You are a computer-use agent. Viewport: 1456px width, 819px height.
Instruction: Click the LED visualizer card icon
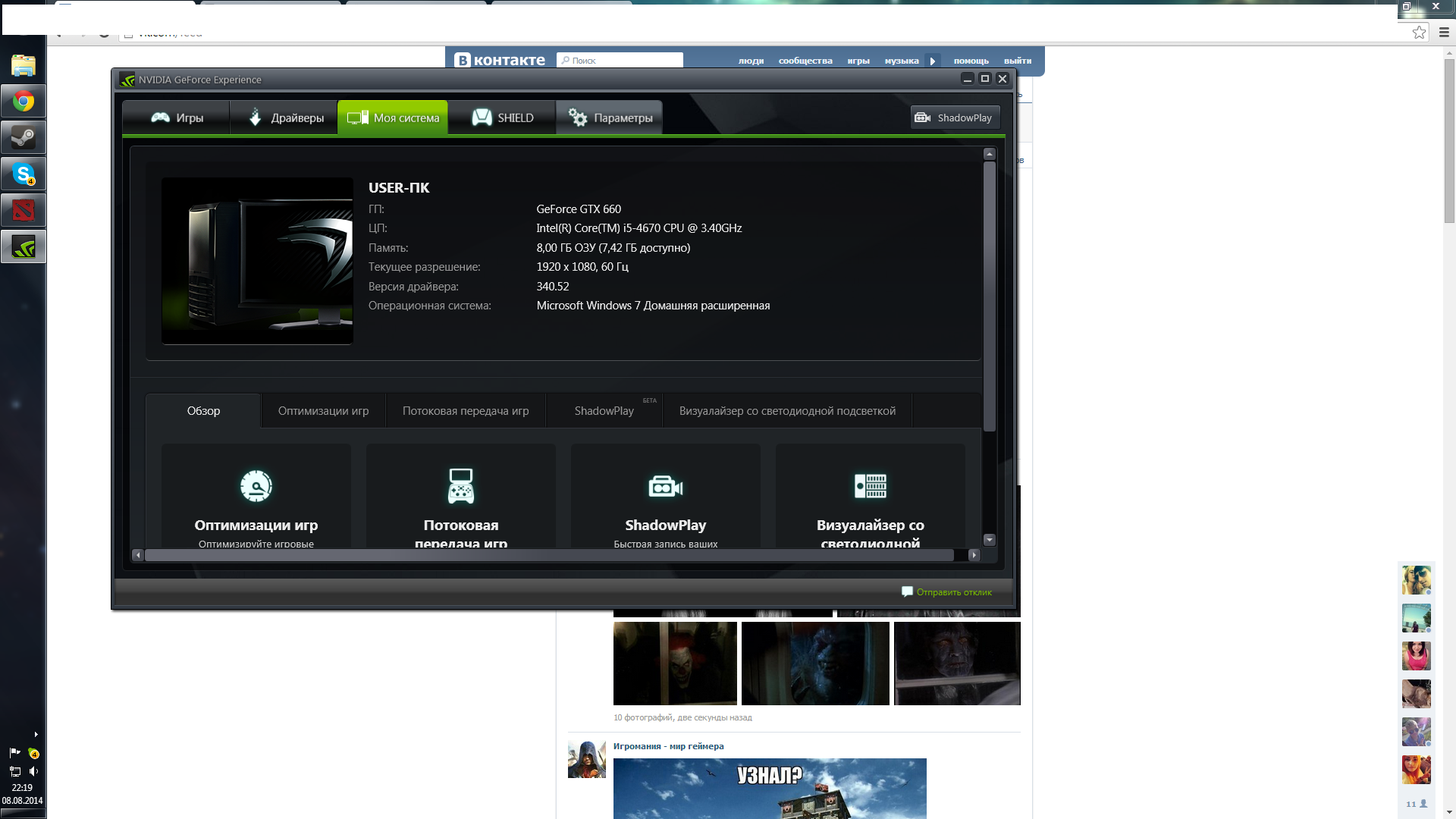[871, 486]
